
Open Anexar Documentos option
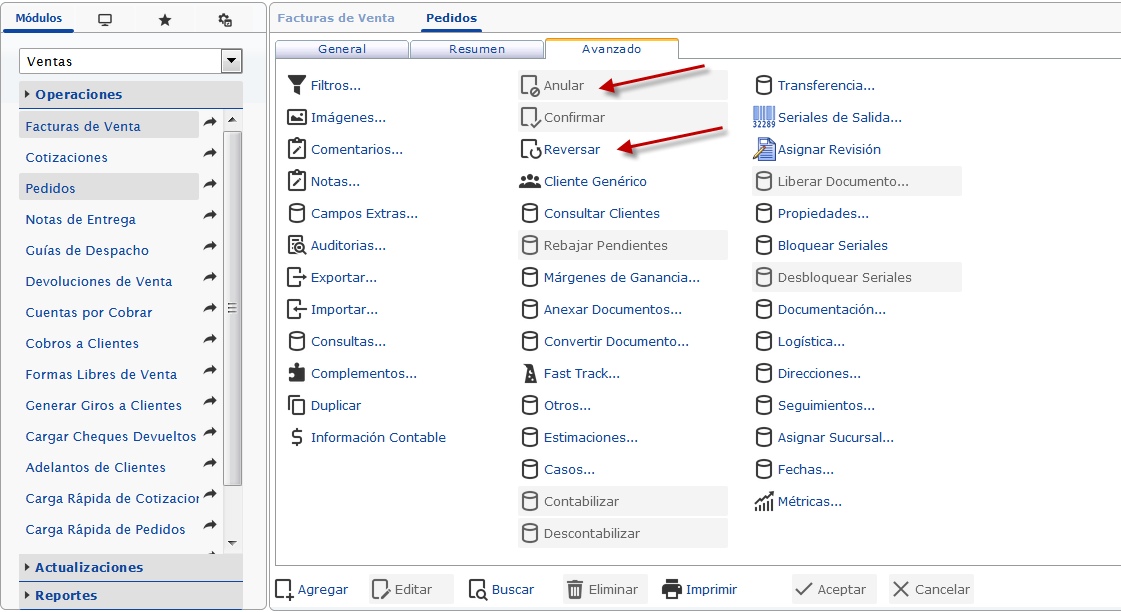(x=613, y=310)
